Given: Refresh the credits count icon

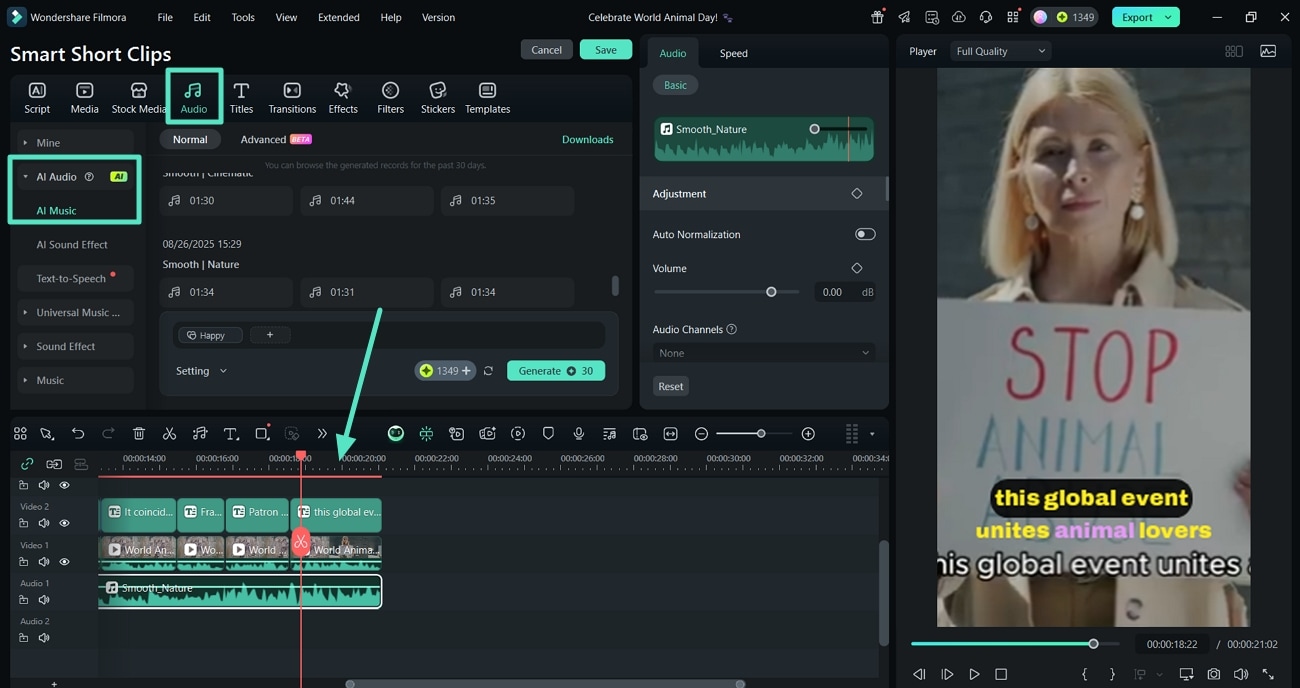Looking at the screenshot, I should (488, 371).
